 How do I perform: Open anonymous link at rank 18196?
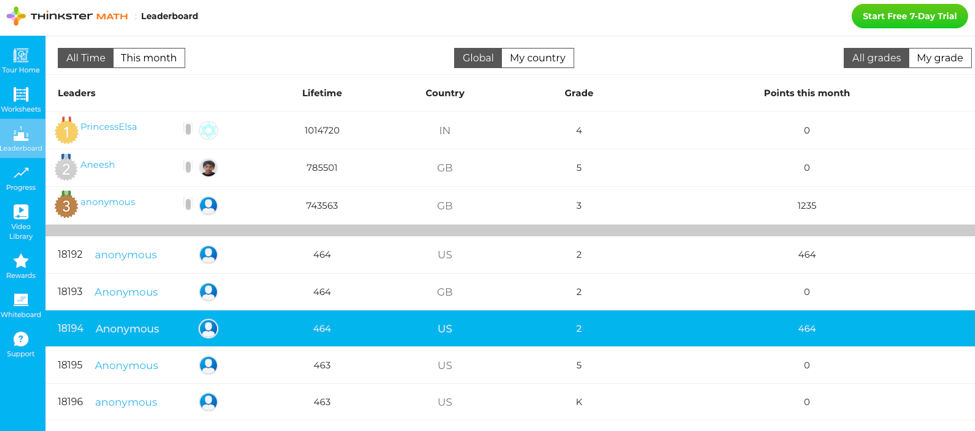(x=126, y=402)
